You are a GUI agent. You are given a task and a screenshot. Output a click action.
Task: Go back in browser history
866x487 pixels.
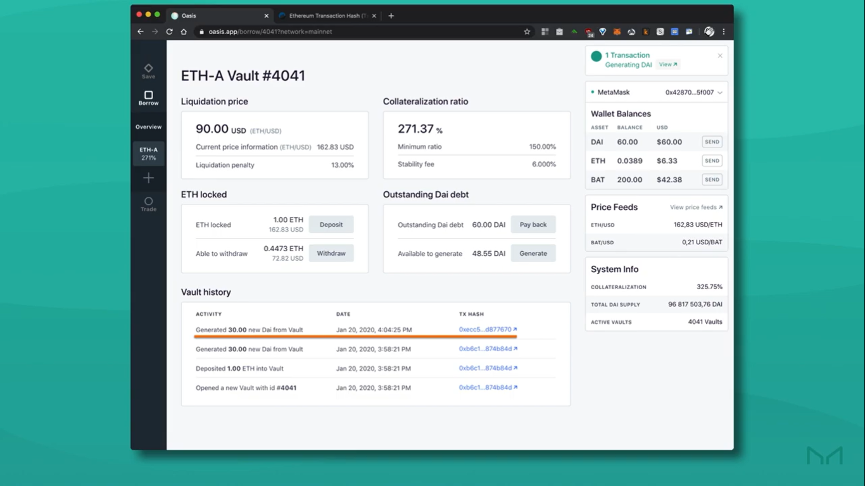pos(140,31)
